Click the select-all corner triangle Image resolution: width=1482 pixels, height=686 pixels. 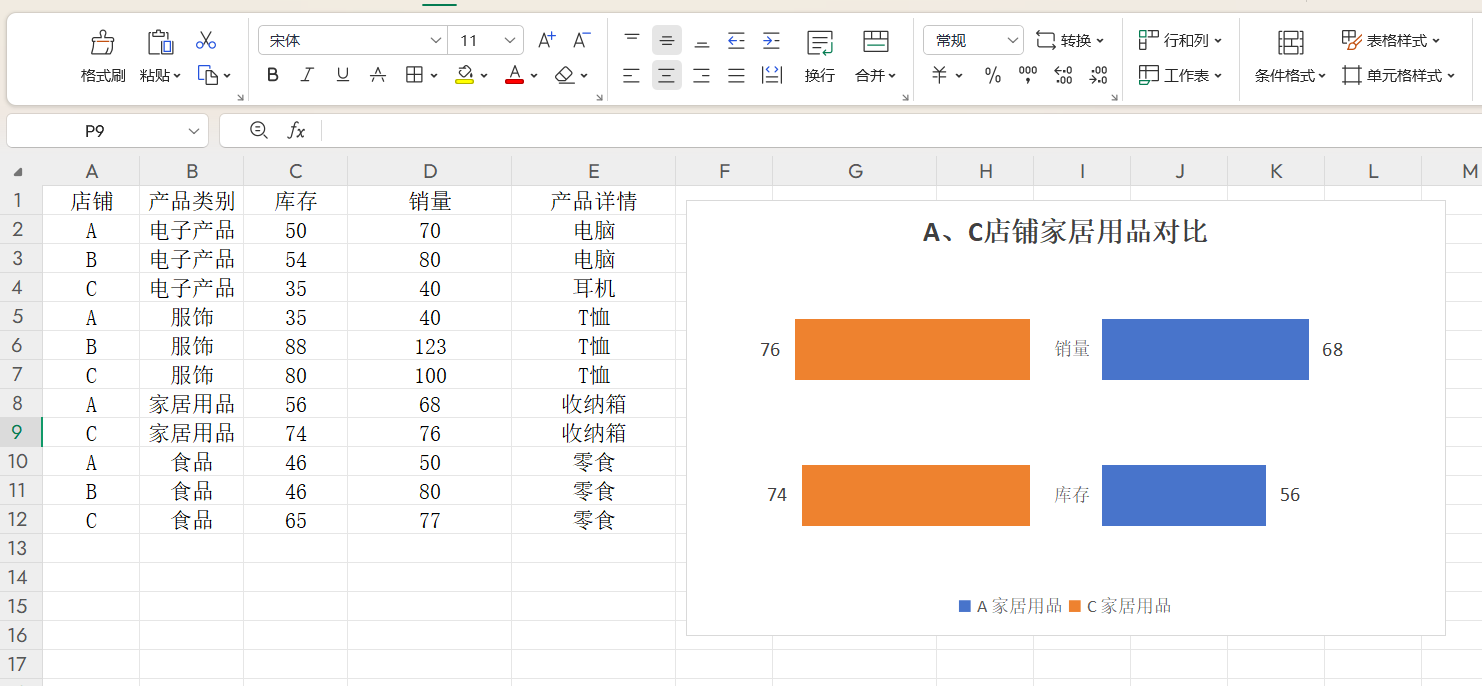click(18, 172)
